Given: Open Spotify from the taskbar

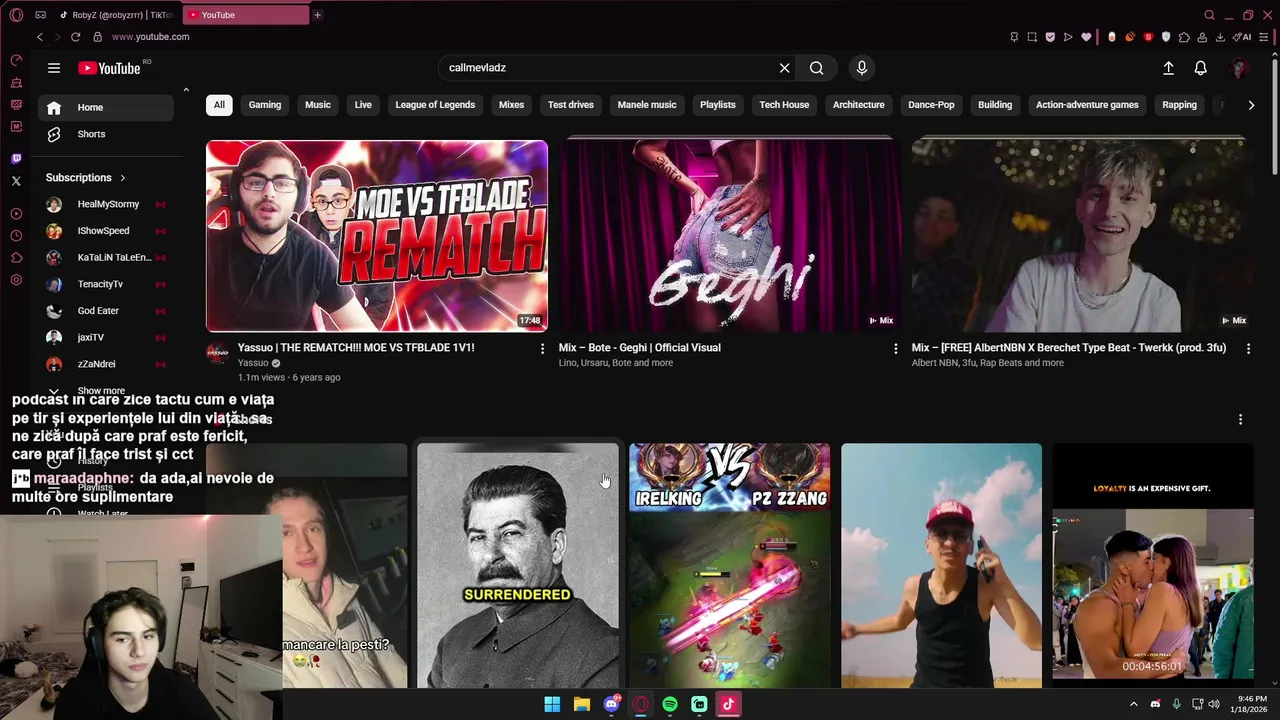Looking at the screenshot, I should [670, 704].
